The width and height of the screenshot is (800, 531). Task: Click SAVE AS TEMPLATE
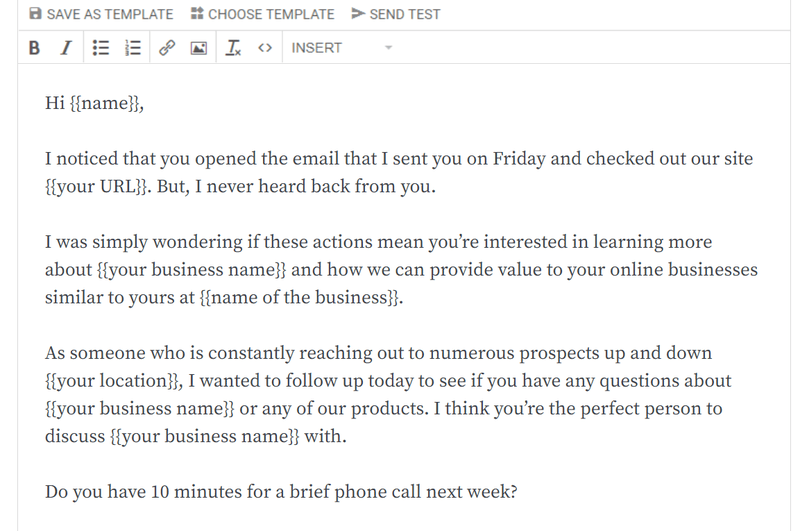coord(101,14)
